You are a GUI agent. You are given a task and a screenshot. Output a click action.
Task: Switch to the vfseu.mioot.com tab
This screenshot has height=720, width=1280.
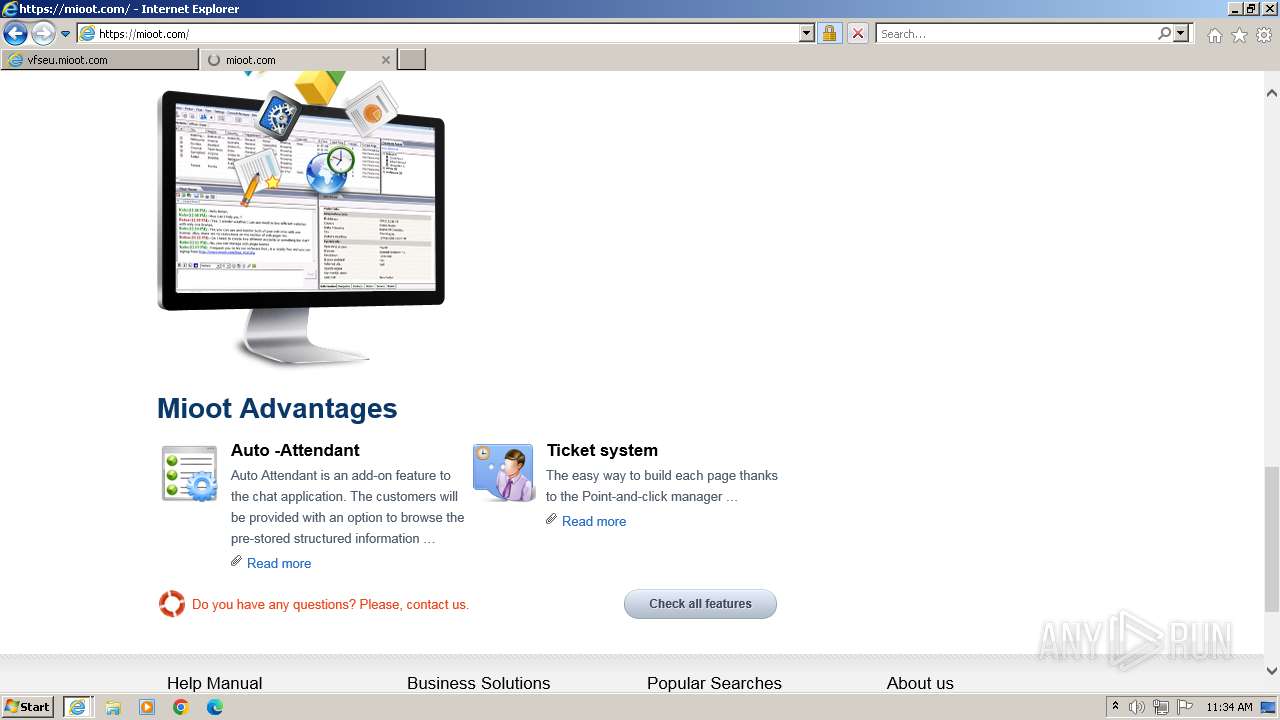100,60
